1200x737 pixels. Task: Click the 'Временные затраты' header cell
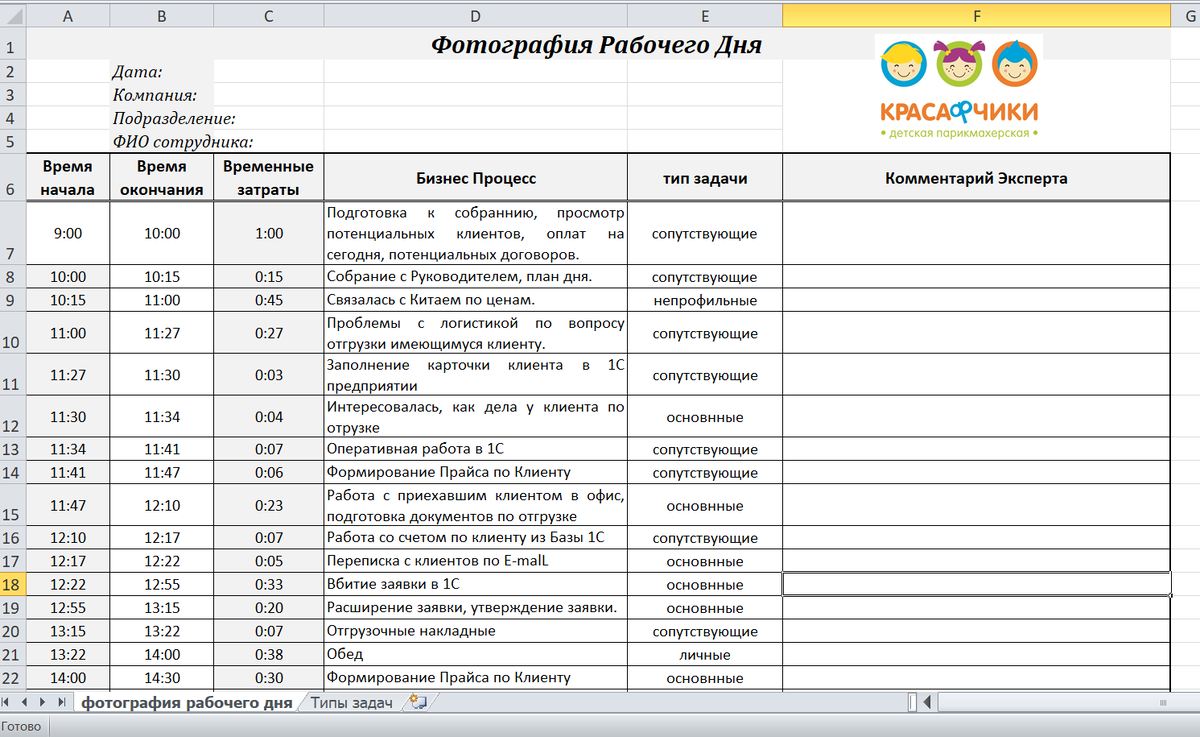pyautogui.click(x=268, y=178)
